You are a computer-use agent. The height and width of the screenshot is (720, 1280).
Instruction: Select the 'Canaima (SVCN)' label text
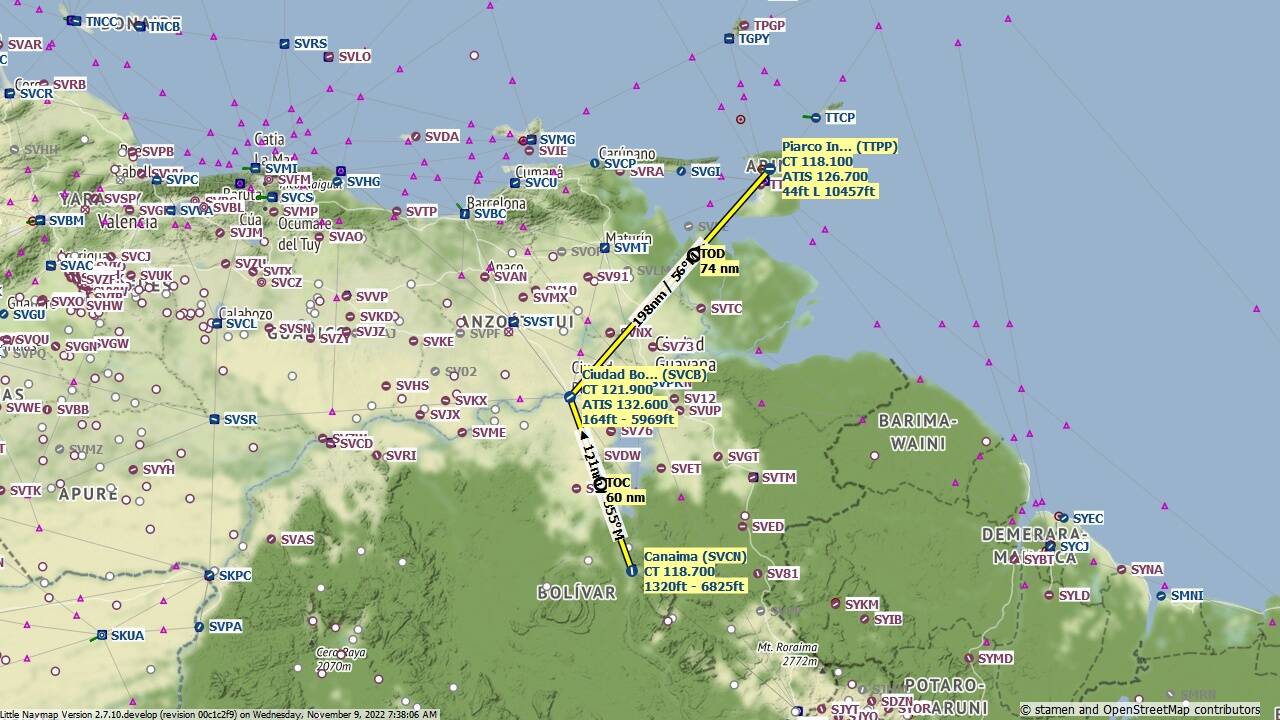[x=695, y=556]
